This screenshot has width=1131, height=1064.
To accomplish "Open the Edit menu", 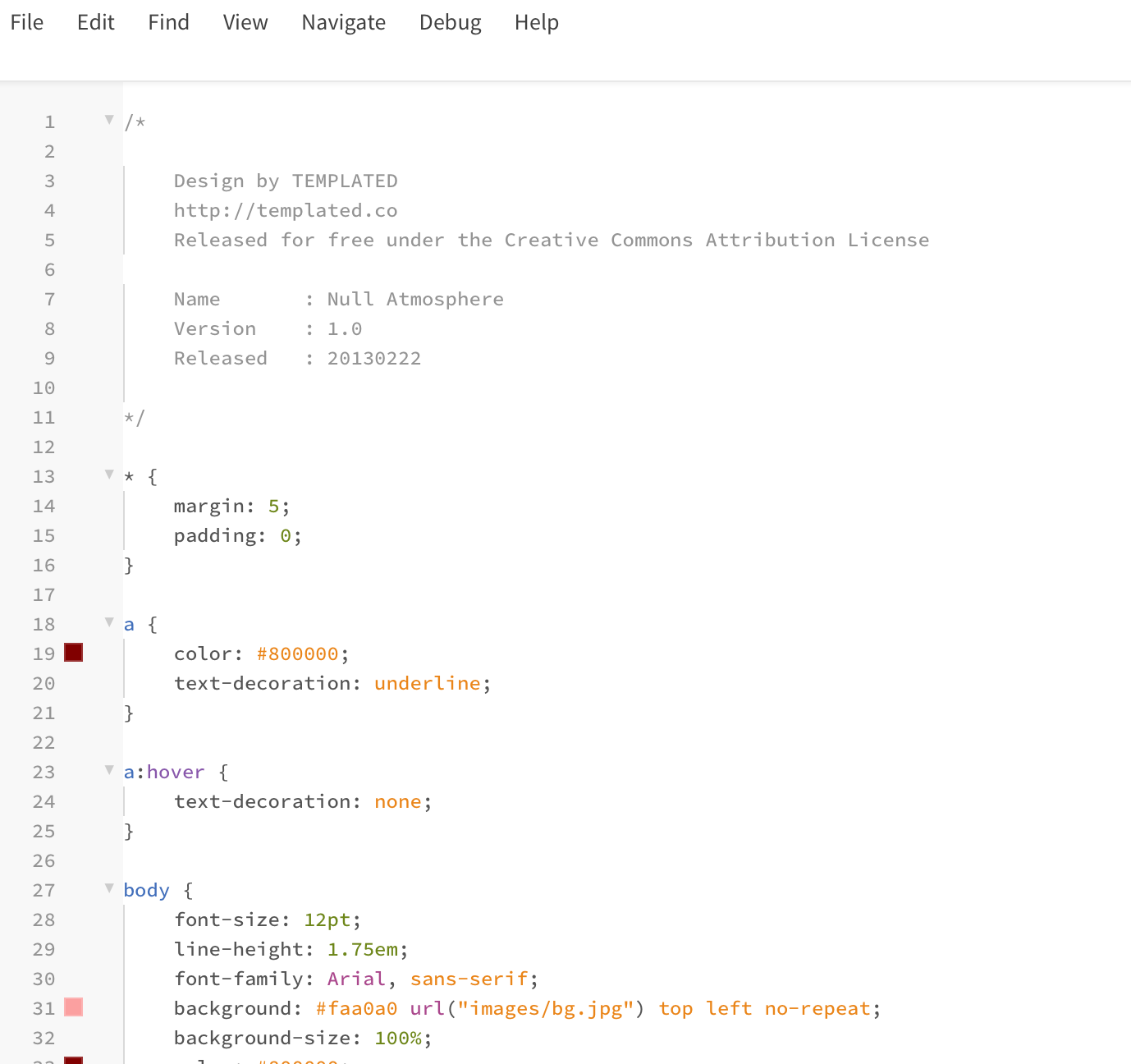I will click(x=96, y=22).
